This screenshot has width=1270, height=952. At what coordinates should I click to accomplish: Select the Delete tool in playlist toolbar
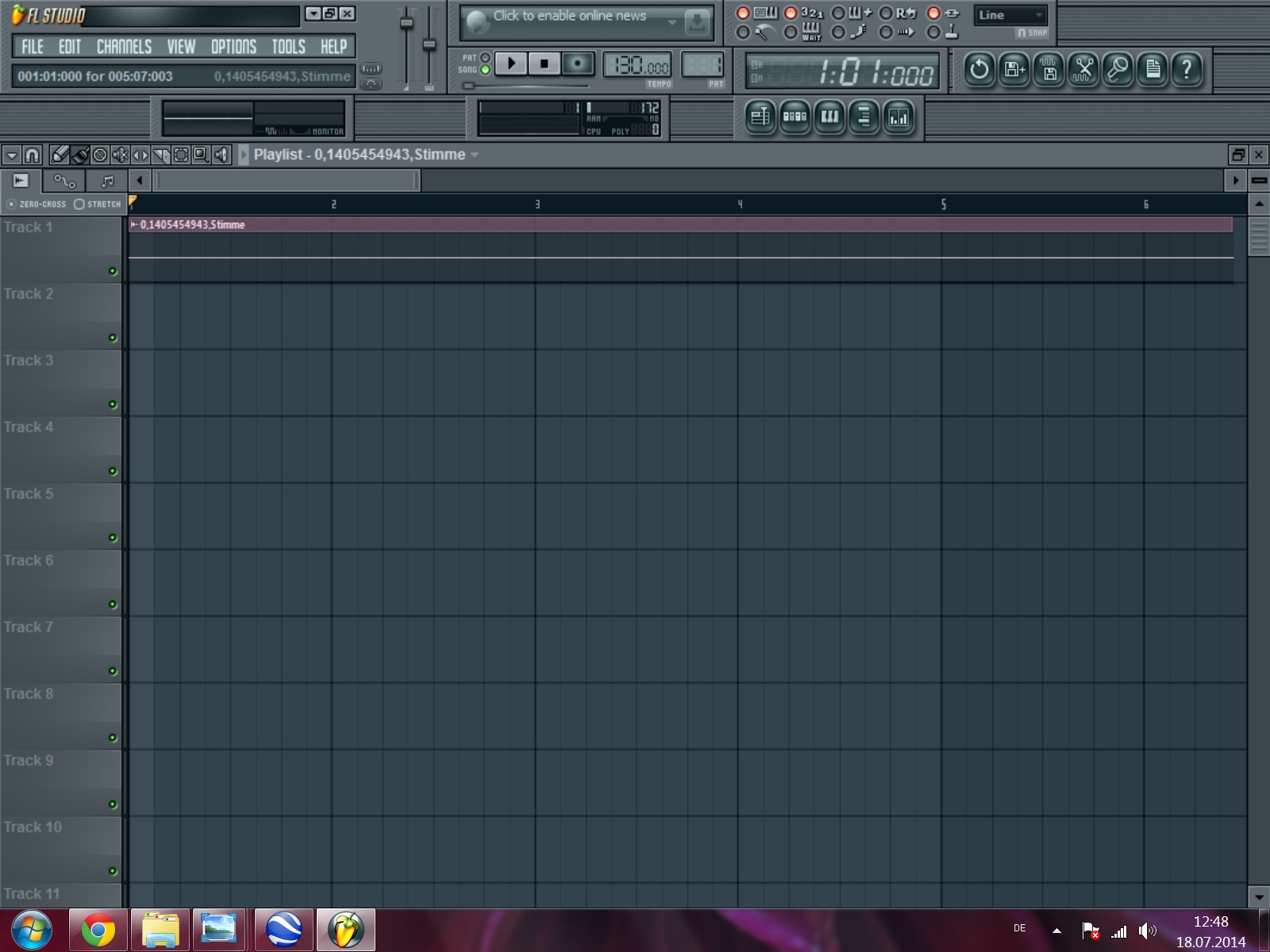(x=100, y=155)
